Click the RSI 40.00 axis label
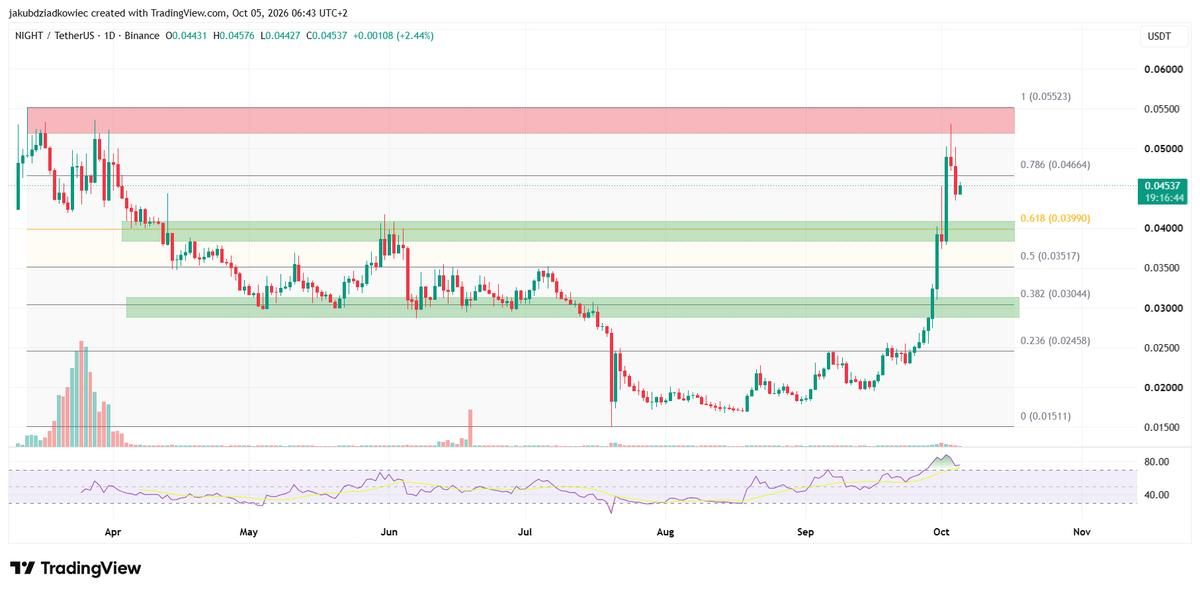The width and height of the screenshot is (1200, 593). 1158,495
